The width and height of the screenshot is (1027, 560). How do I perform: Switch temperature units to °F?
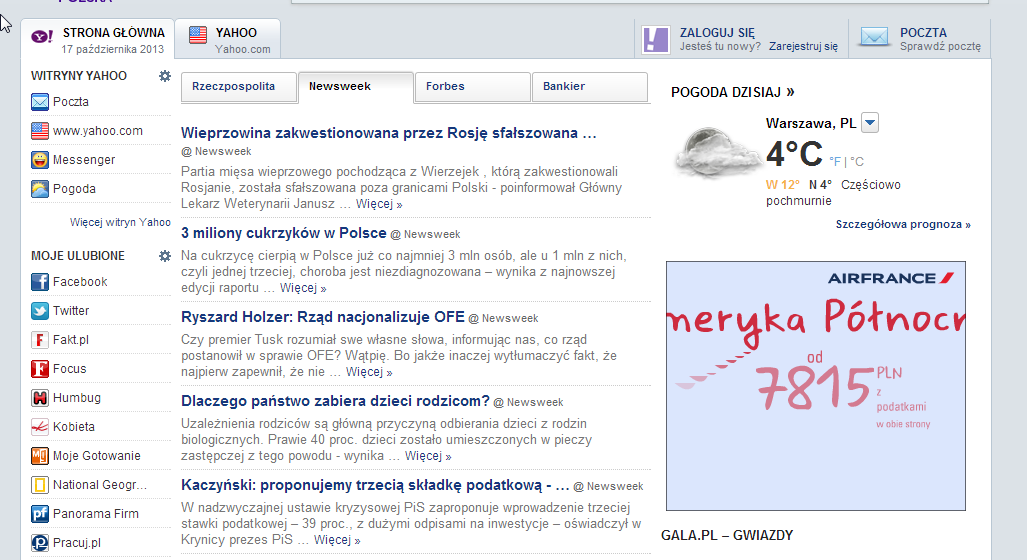click(x=834, y=161)
